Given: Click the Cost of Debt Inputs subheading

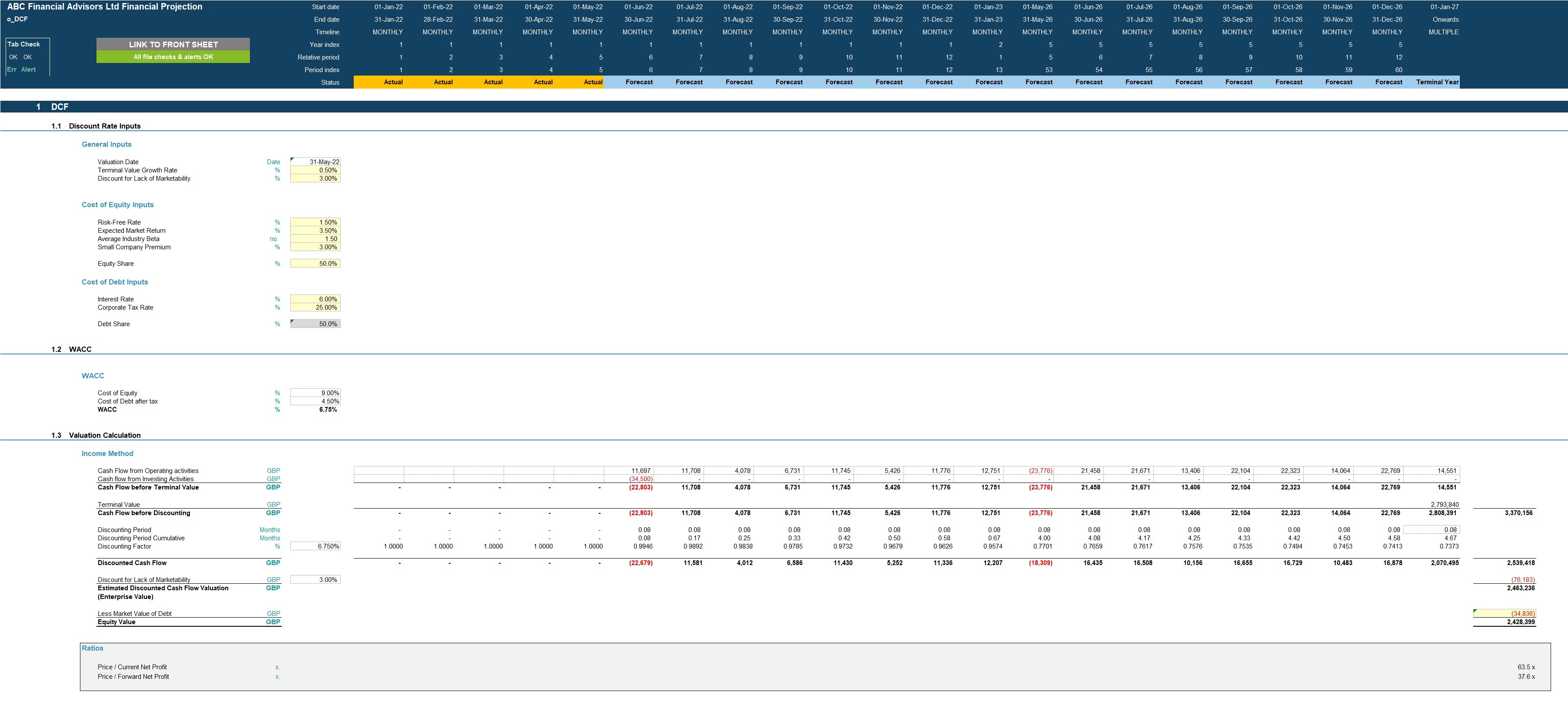Looking at the screenshot, I should tap(114, 282).
